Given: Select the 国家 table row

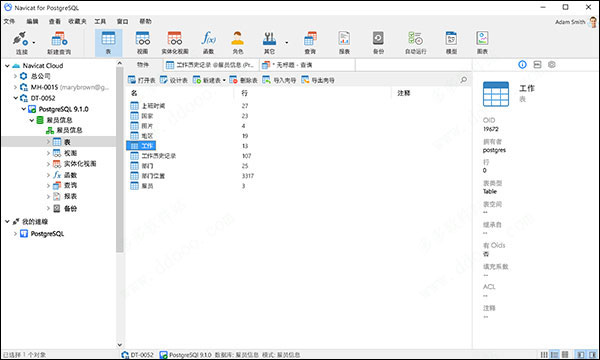Looking at the screenshot, I should [x=142, y=116].
